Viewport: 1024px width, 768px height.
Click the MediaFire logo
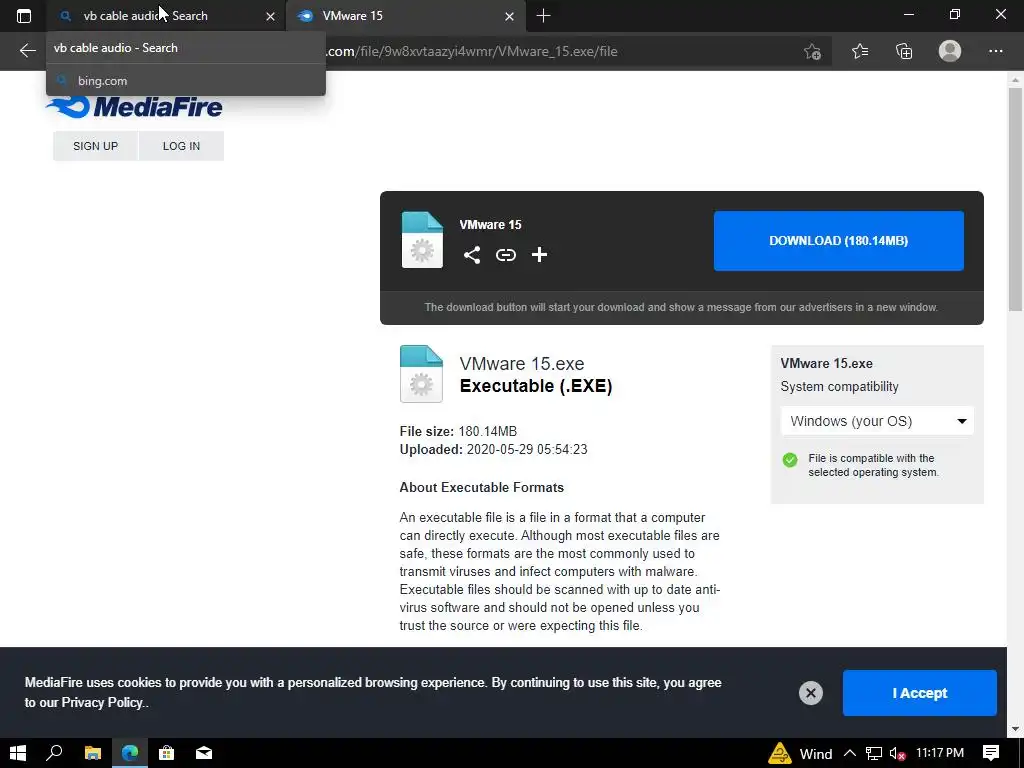135,106
